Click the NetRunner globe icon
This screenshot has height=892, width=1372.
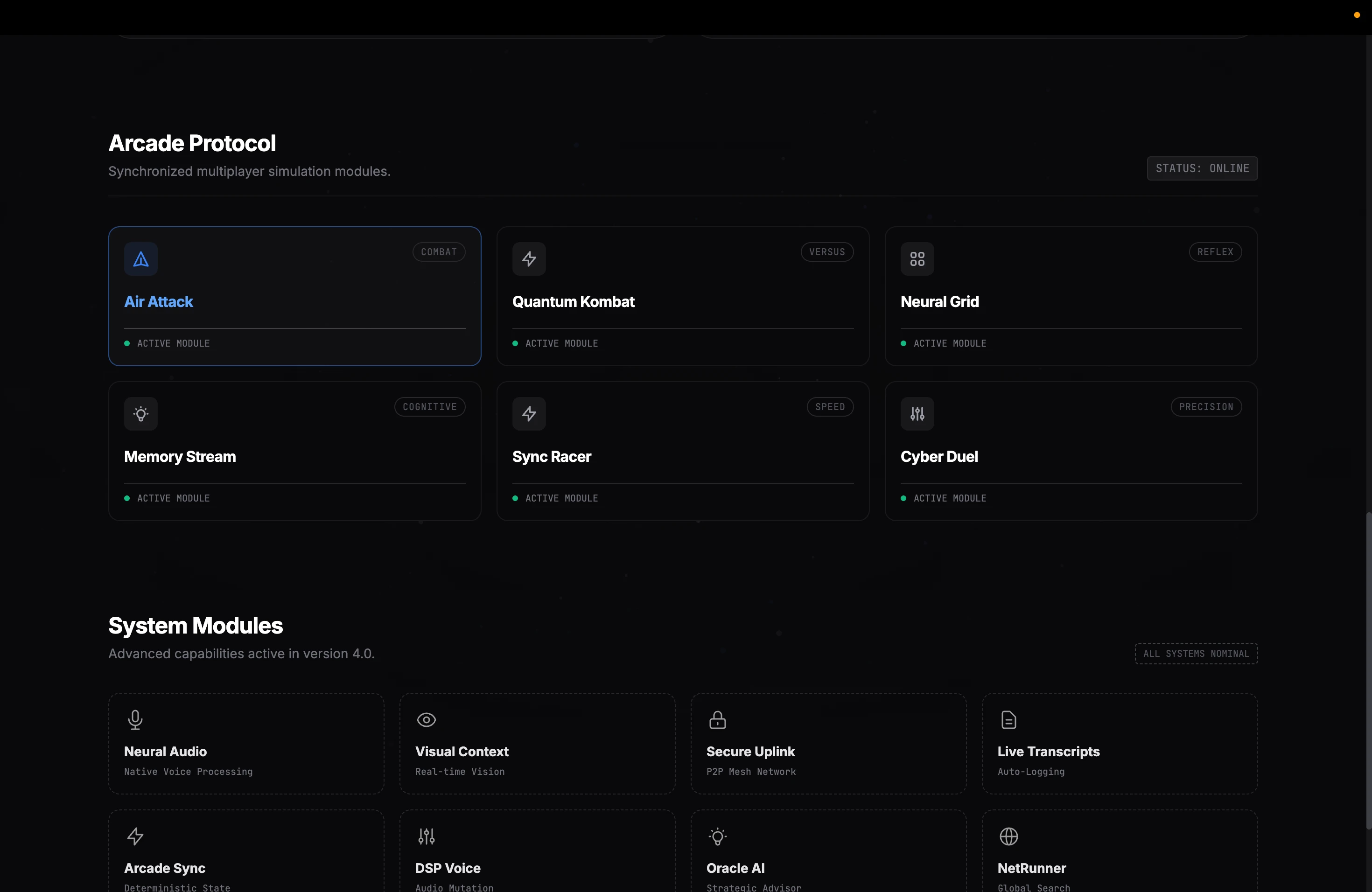1008,836
